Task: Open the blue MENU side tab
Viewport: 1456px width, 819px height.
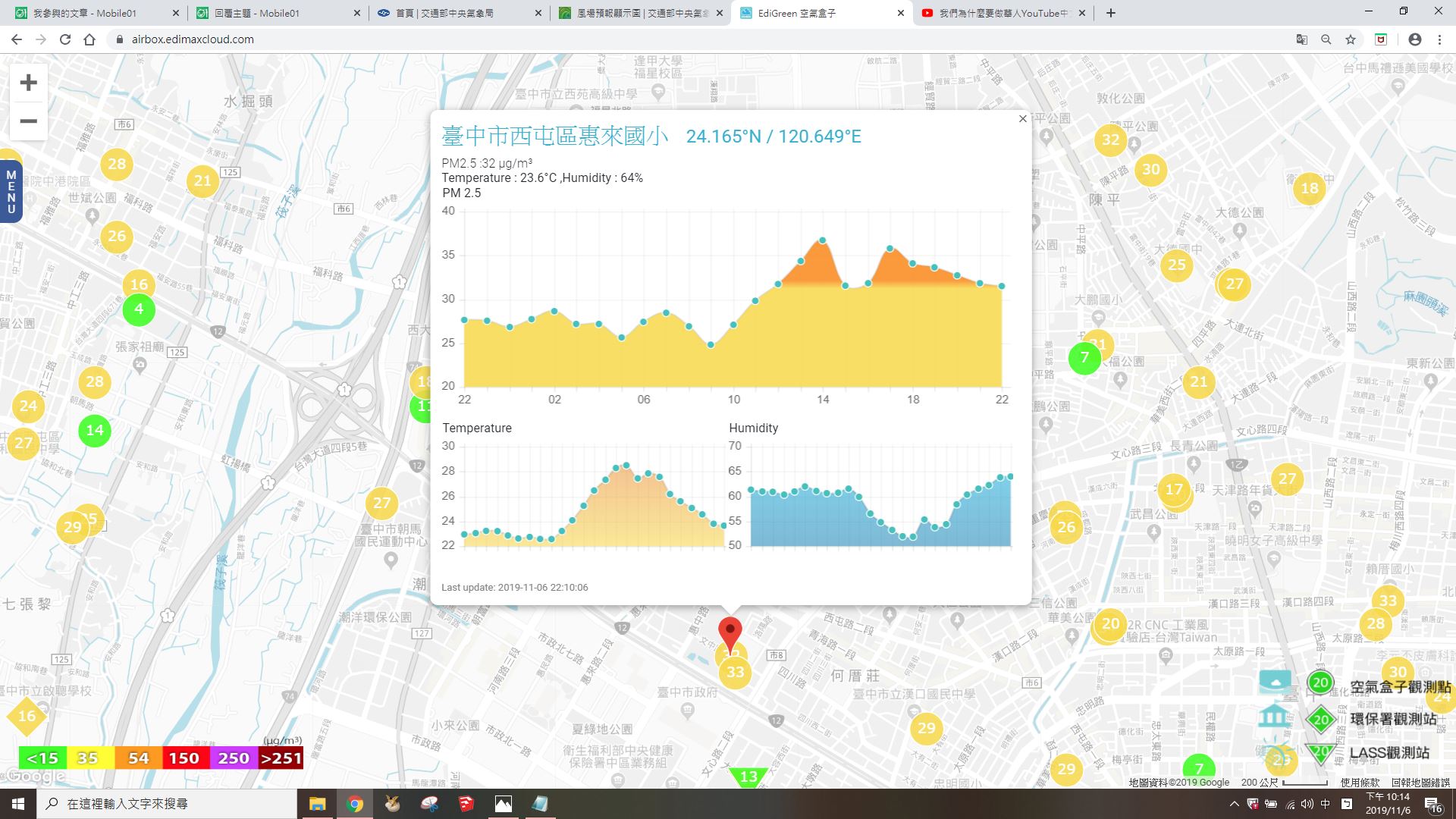Action: point(11,192)
